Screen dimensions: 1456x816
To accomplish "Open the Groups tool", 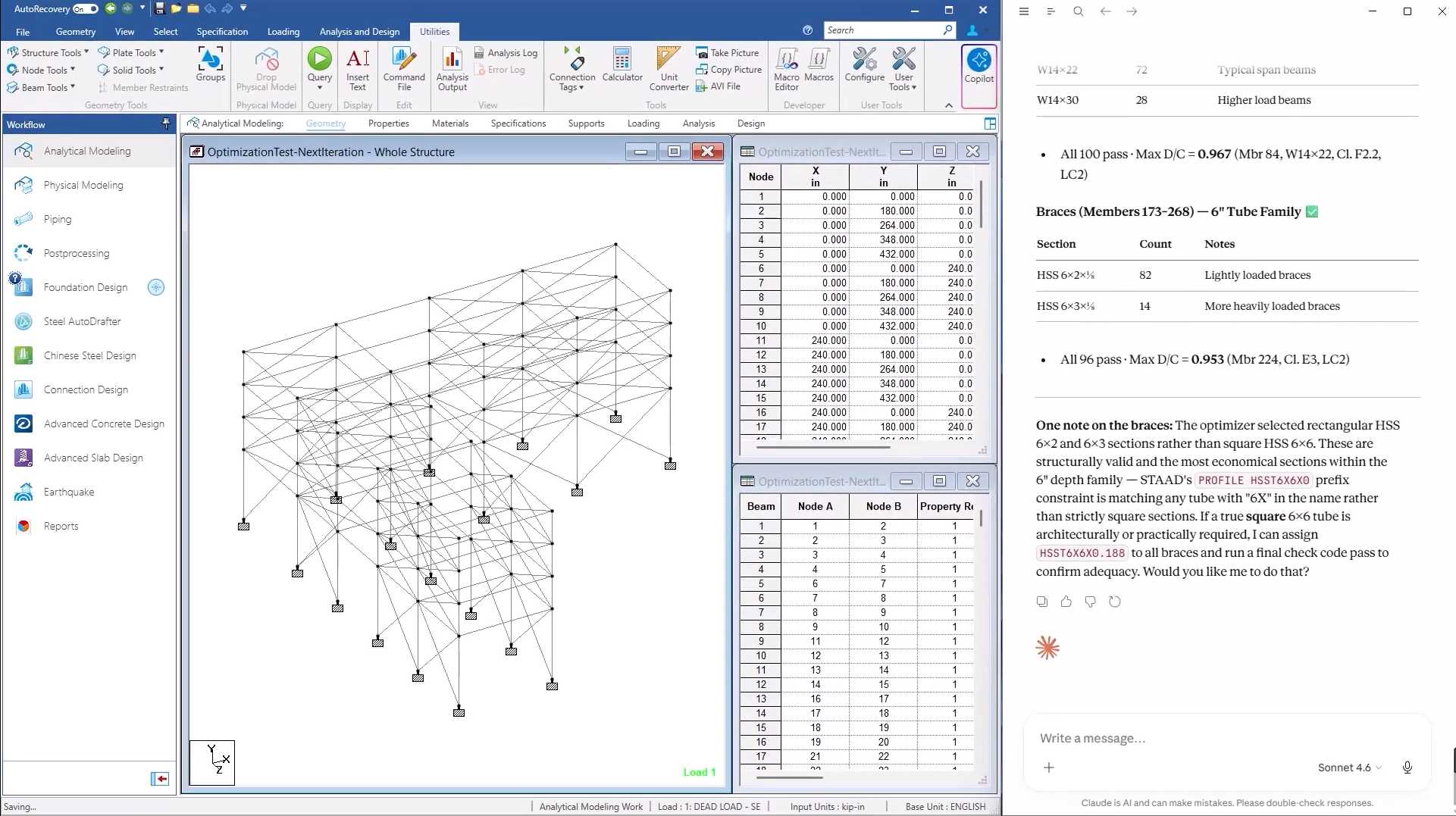I will coord(210,64).
